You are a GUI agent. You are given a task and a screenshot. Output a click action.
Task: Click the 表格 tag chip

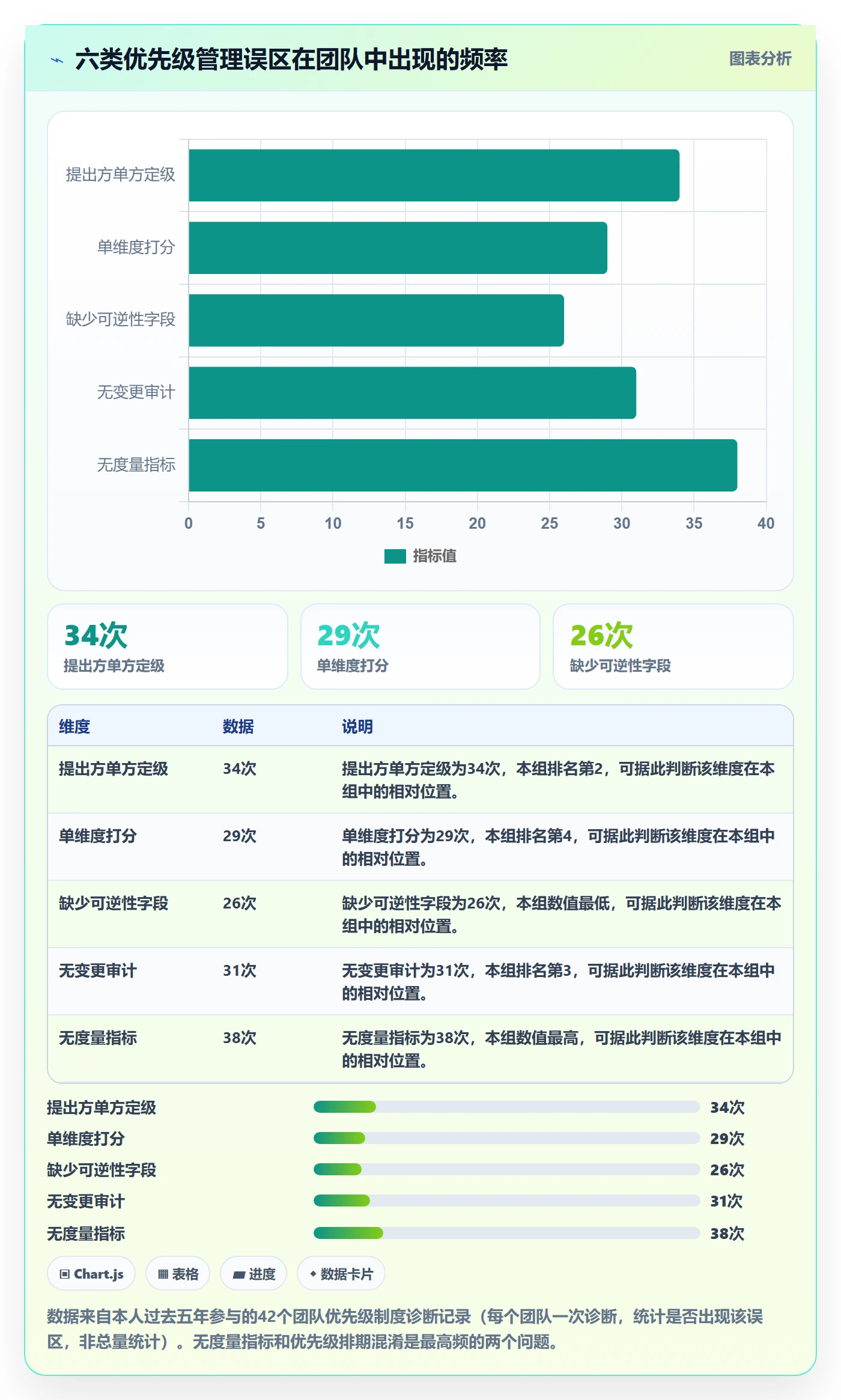point(178,1274)
